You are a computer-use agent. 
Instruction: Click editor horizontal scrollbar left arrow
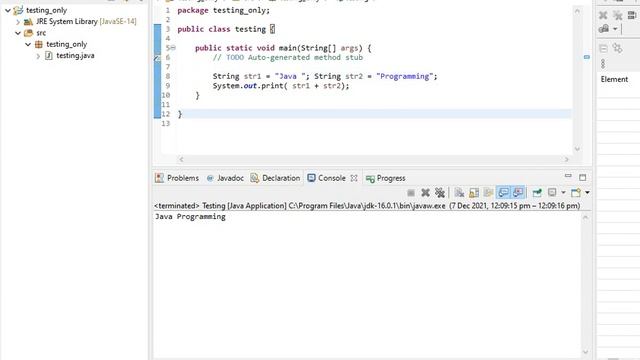(x=181, y=160)
